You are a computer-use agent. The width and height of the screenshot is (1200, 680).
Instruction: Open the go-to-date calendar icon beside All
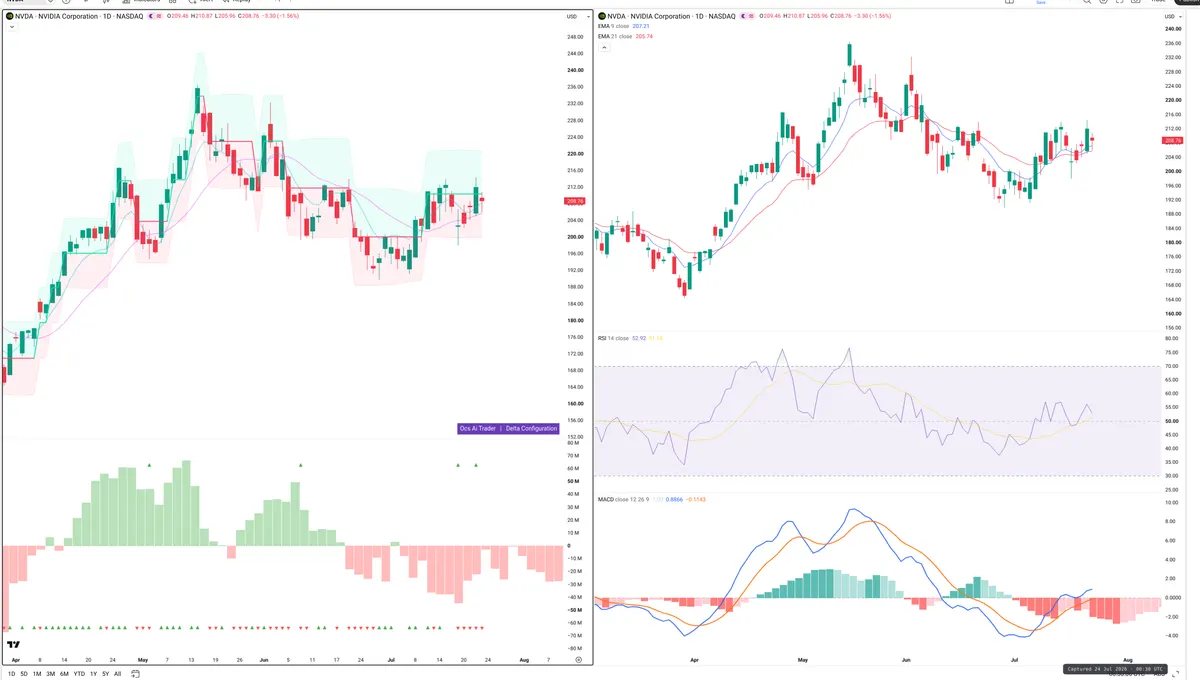[135, 674]
